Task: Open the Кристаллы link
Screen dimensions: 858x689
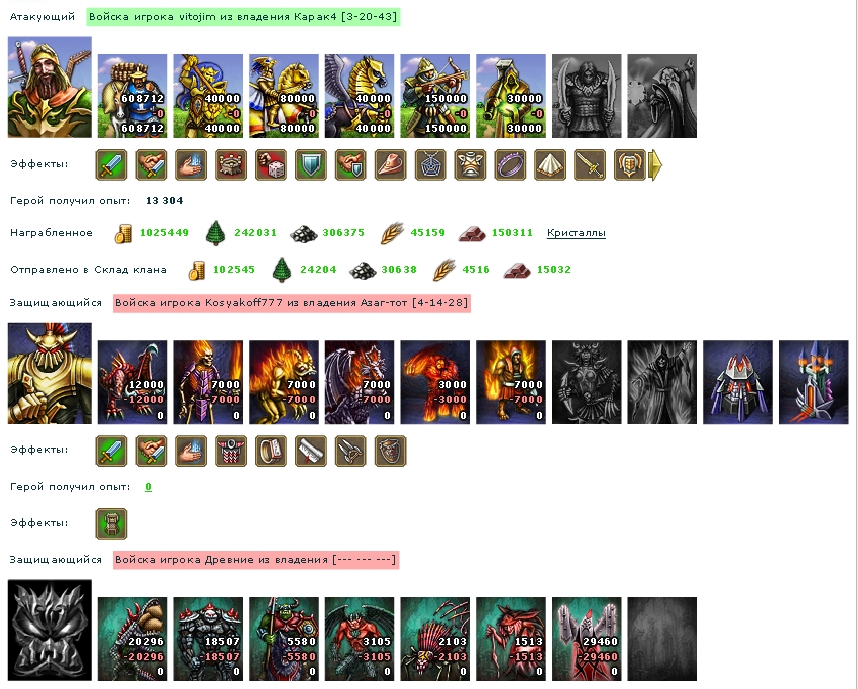Action: tap(576, 233)
